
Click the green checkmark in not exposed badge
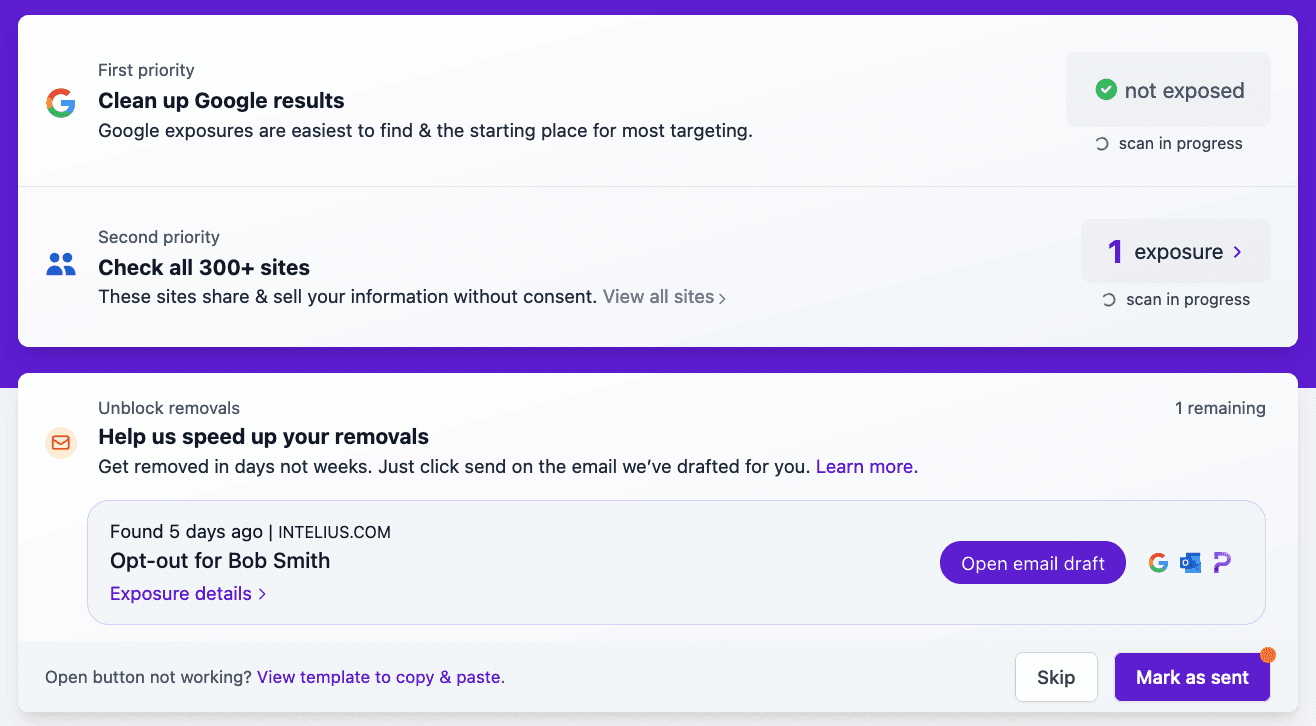(1105, 90)
